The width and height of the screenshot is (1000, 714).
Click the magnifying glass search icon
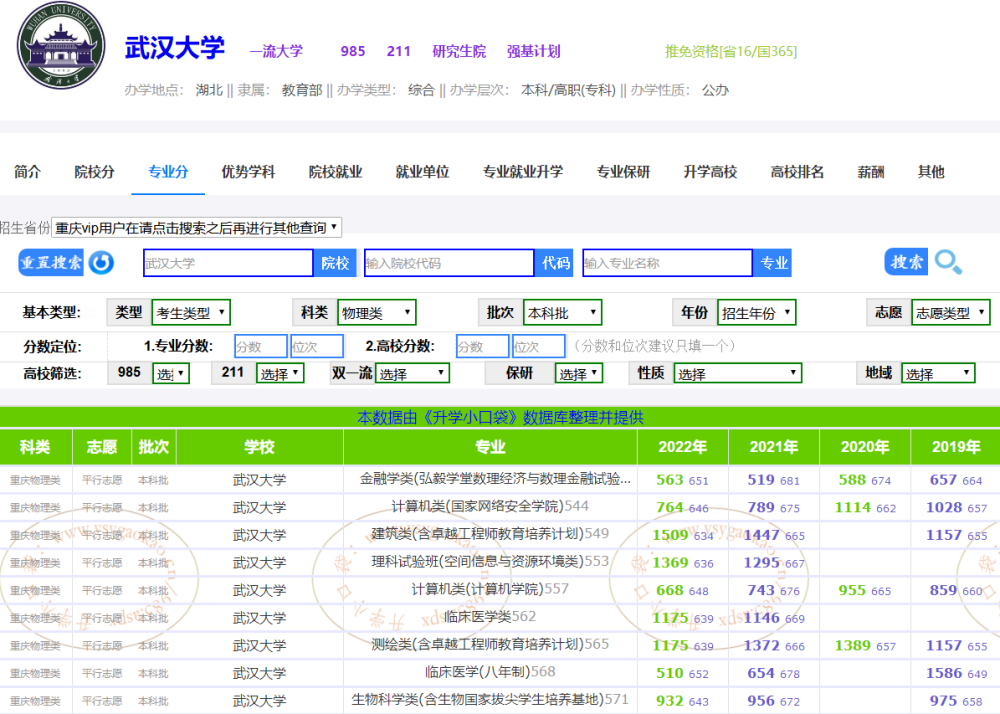(948, 262)
